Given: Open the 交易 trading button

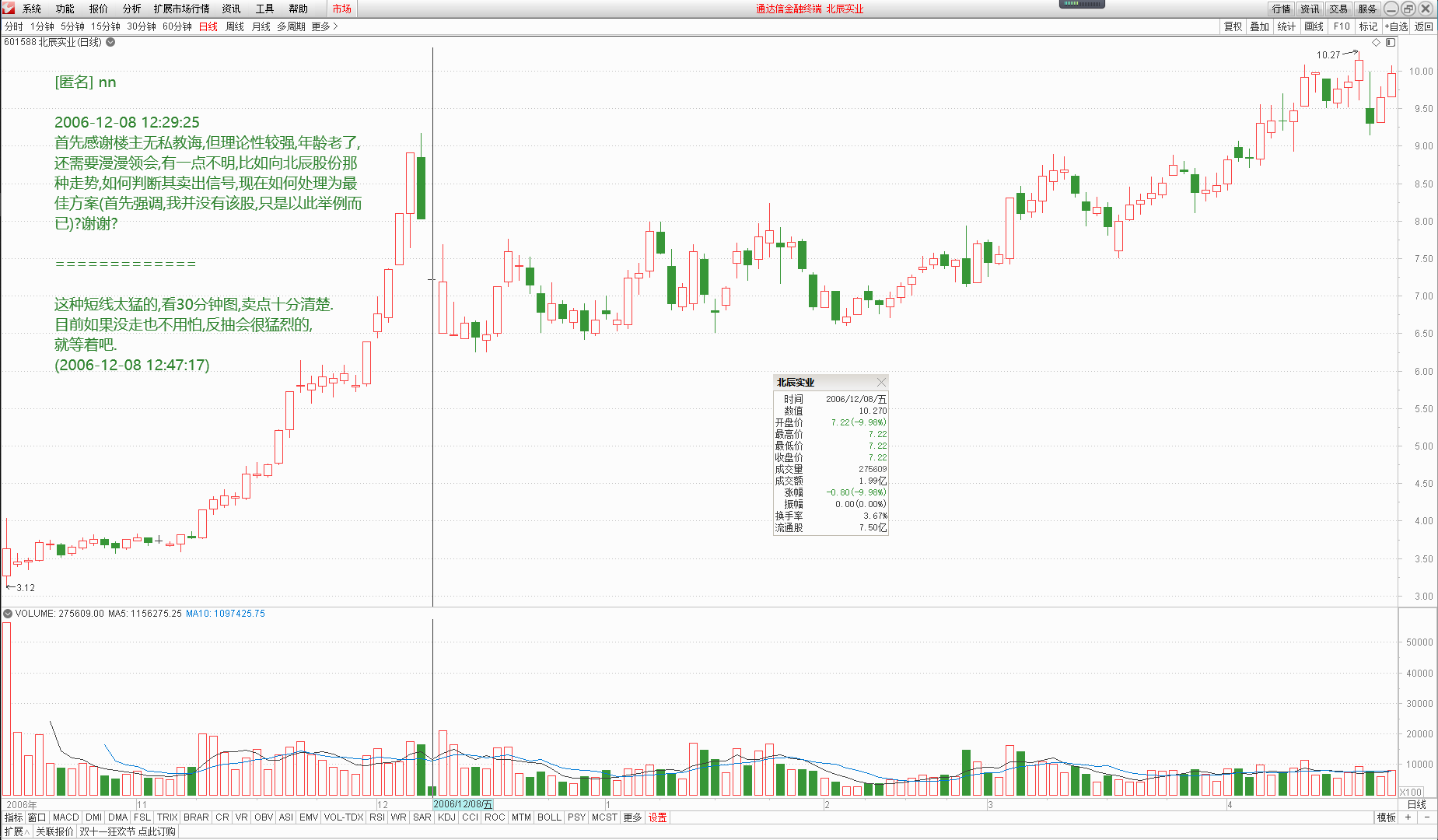Looking at the screenshot, I should (x=1338, y=9).
